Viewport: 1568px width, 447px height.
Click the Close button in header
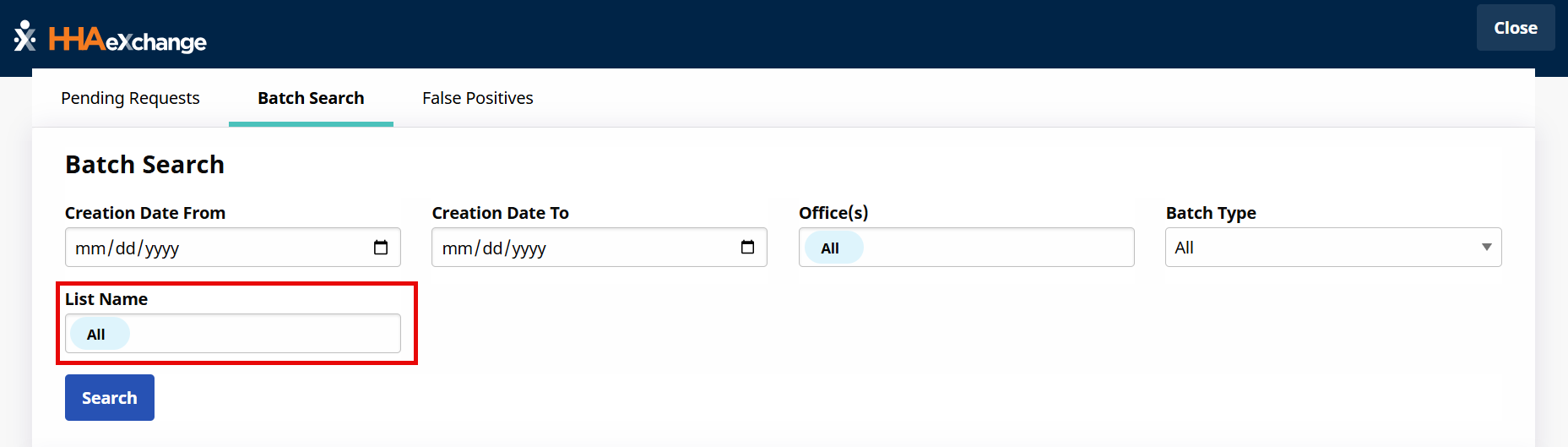tap(1515, 28)
